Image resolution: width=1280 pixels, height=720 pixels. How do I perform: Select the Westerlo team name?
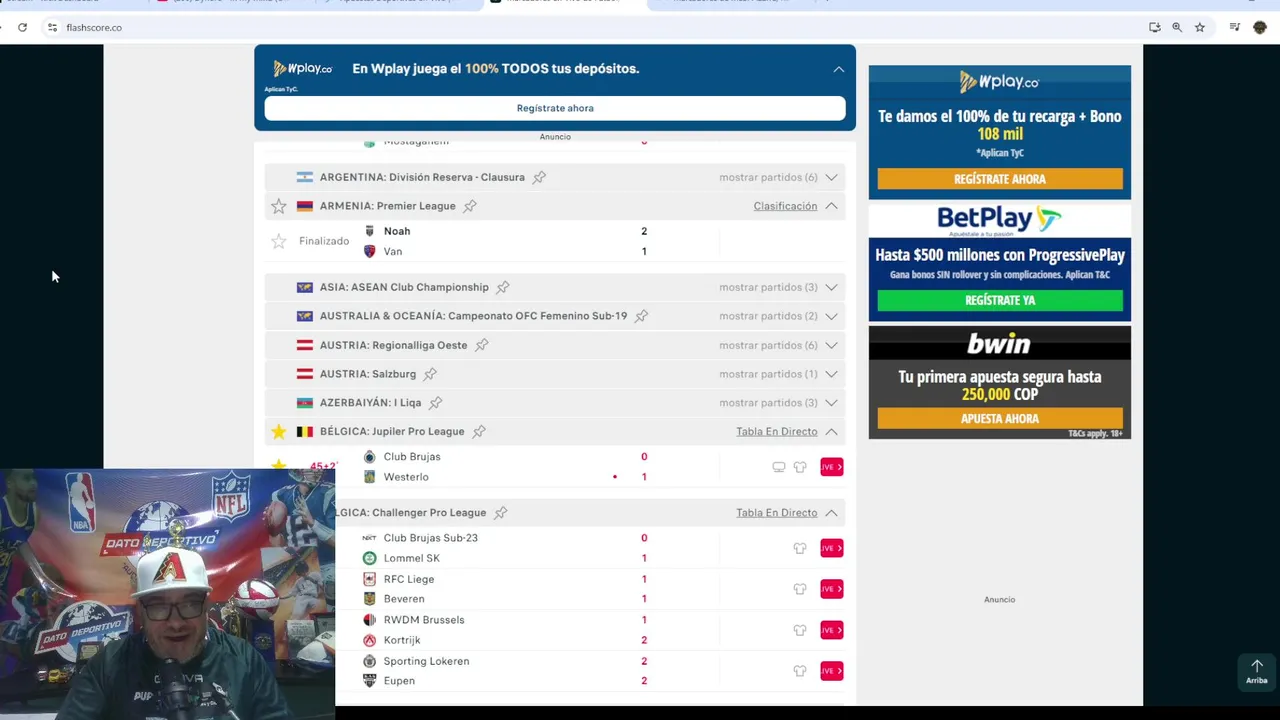click(406, 477)
